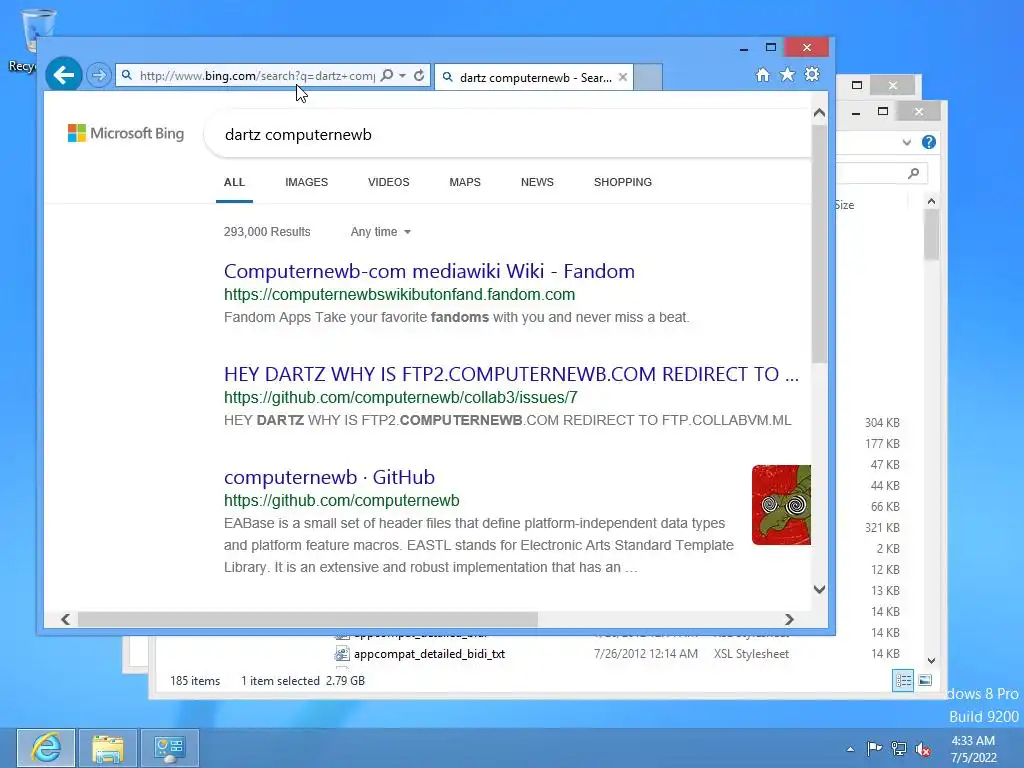Open 'computernewb · GitHub' result
This screenshot has width=1024, height=768.
point(329,477)
